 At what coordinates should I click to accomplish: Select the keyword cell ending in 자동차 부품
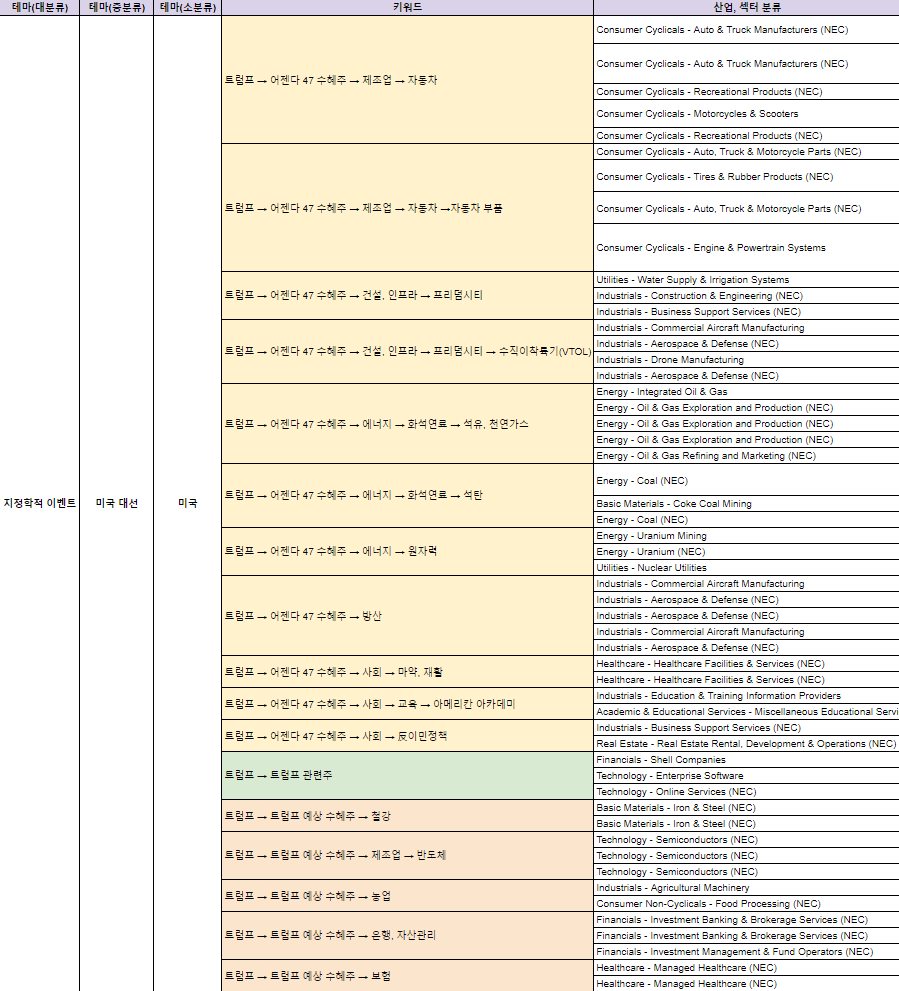(x=407, y=208)
